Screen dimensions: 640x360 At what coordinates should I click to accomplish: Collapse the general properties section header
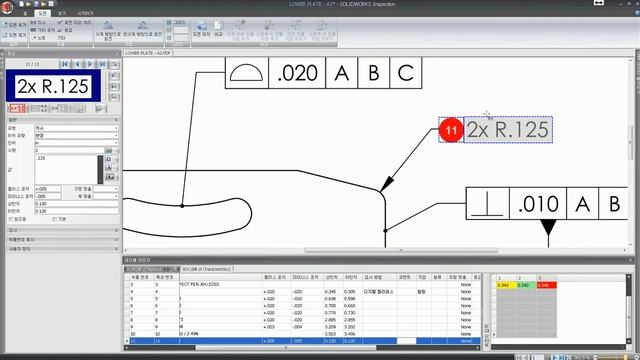click(x=63, y=120)
